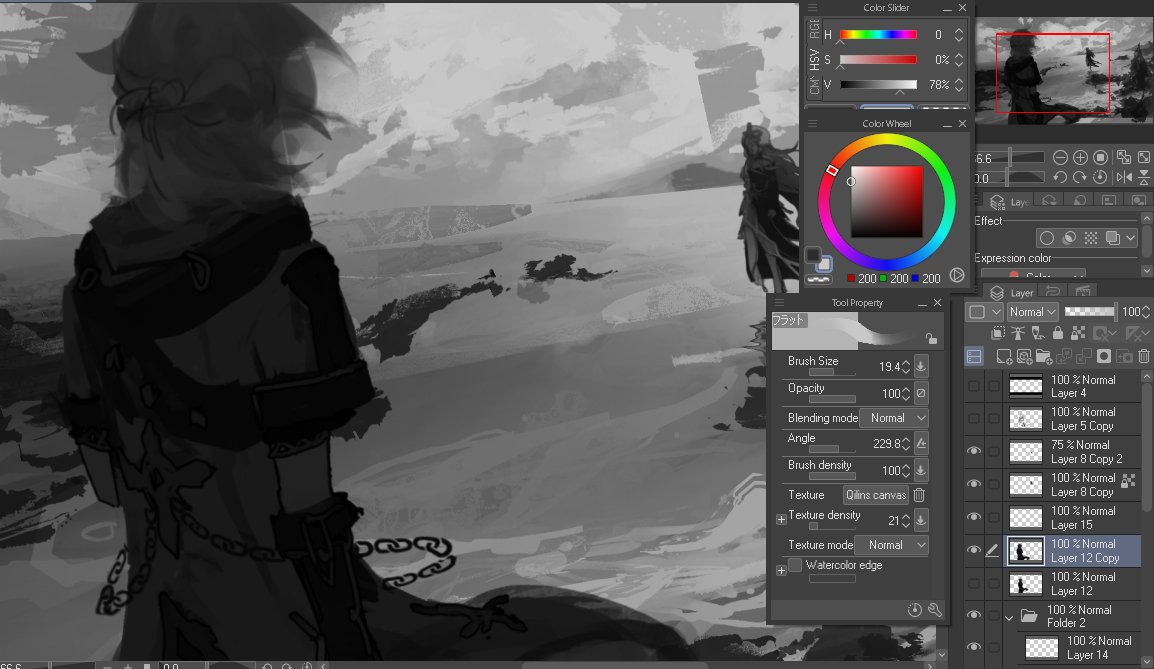This screenshot has width=1154, height=669.
Task: Enable Watercolor edge checkbox
Action: point(795,565)
